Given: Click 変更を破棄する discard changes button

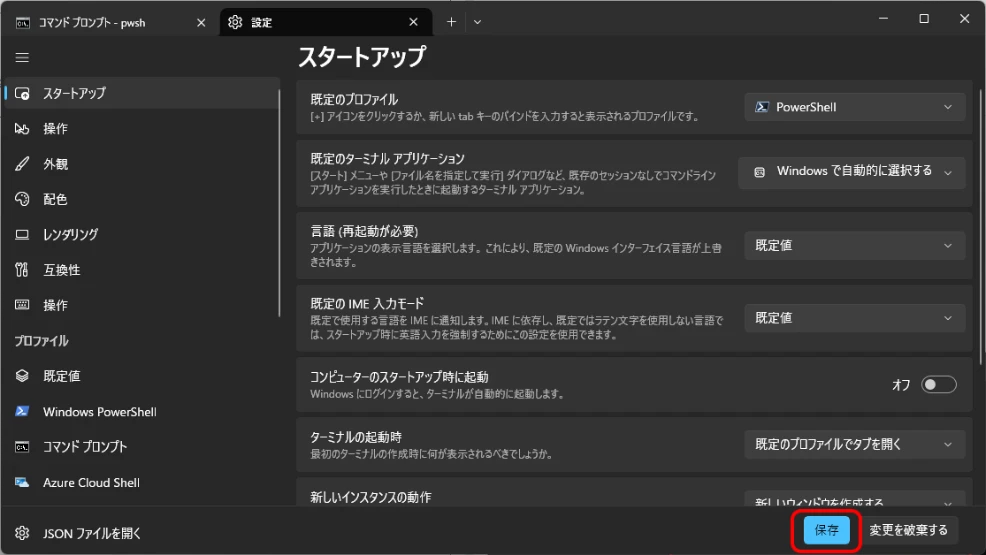Looking at the screenshot, I should 908,530.
